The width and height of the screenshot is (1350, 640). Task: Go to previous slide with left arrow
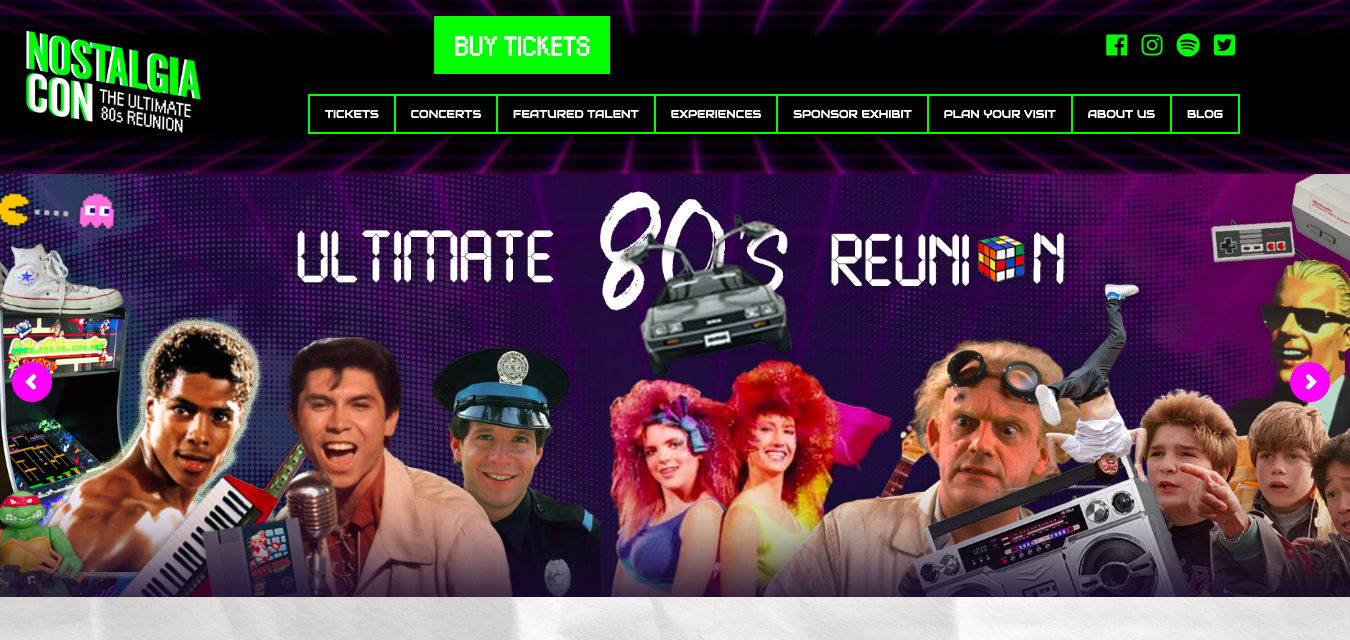32,382
